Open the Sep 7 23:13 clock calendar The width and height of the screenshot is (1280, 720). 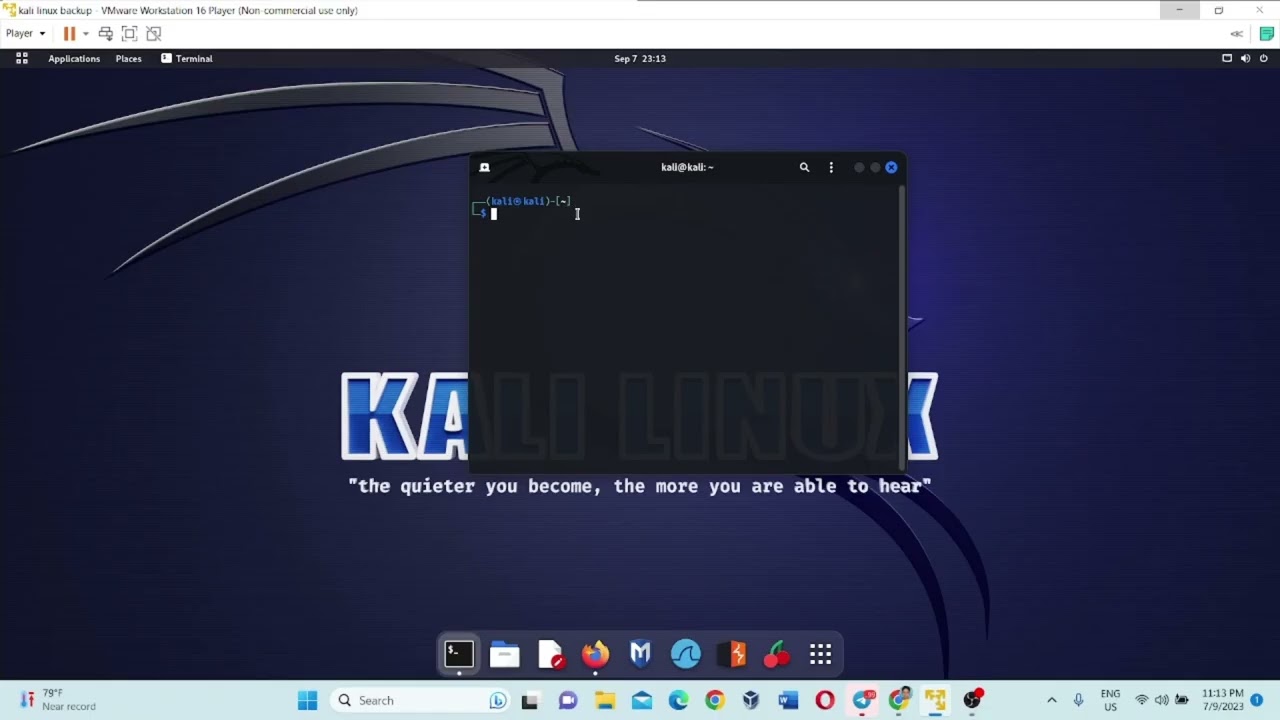pos(640,58)
